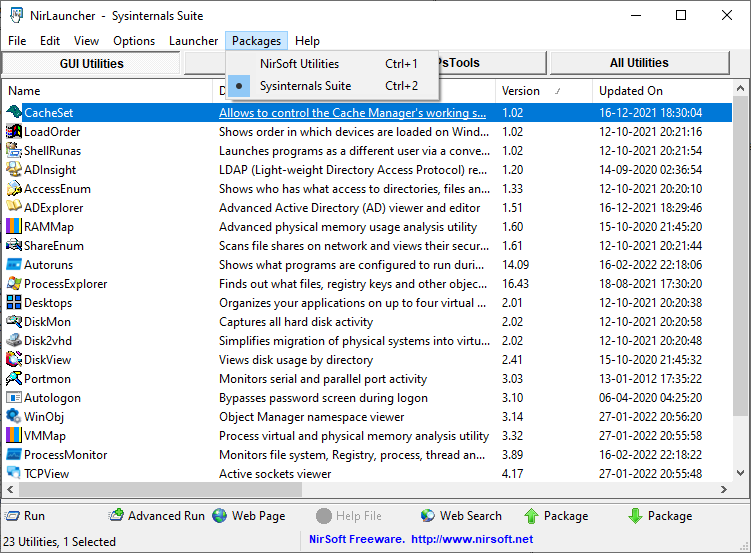
Task: Click the horizontal scrollbar thumb
Action: [x=160, y=489]
